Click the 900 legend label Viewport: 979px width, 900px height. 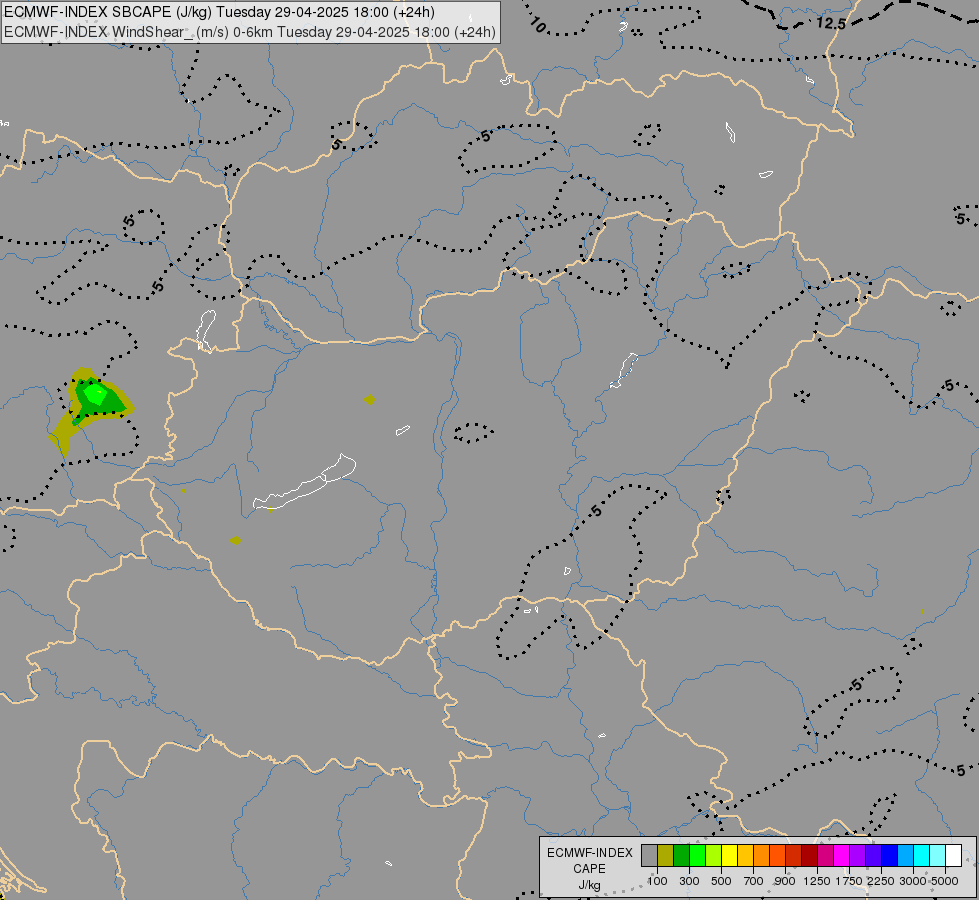[785, 881]
